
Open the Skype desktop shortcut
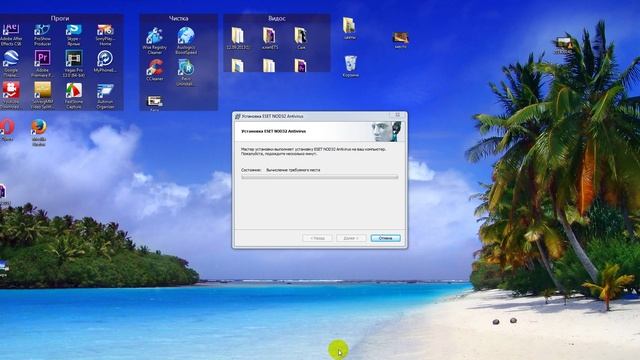[x=73, y=34]
